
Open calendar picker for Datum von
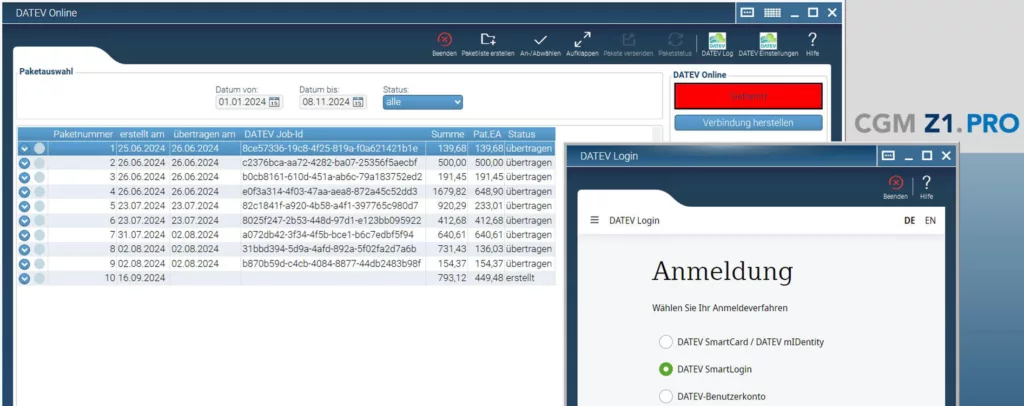pos(274,102)
